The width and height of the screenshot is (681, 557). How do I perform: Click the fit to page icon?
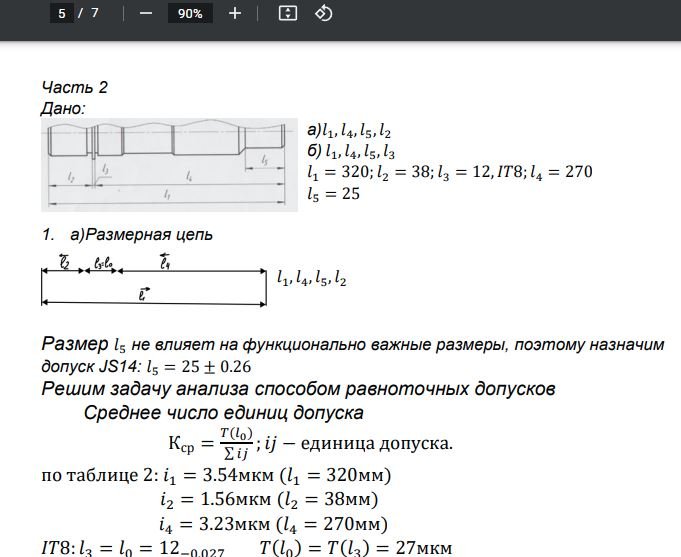pyautogui.click(x=288, y=13)
